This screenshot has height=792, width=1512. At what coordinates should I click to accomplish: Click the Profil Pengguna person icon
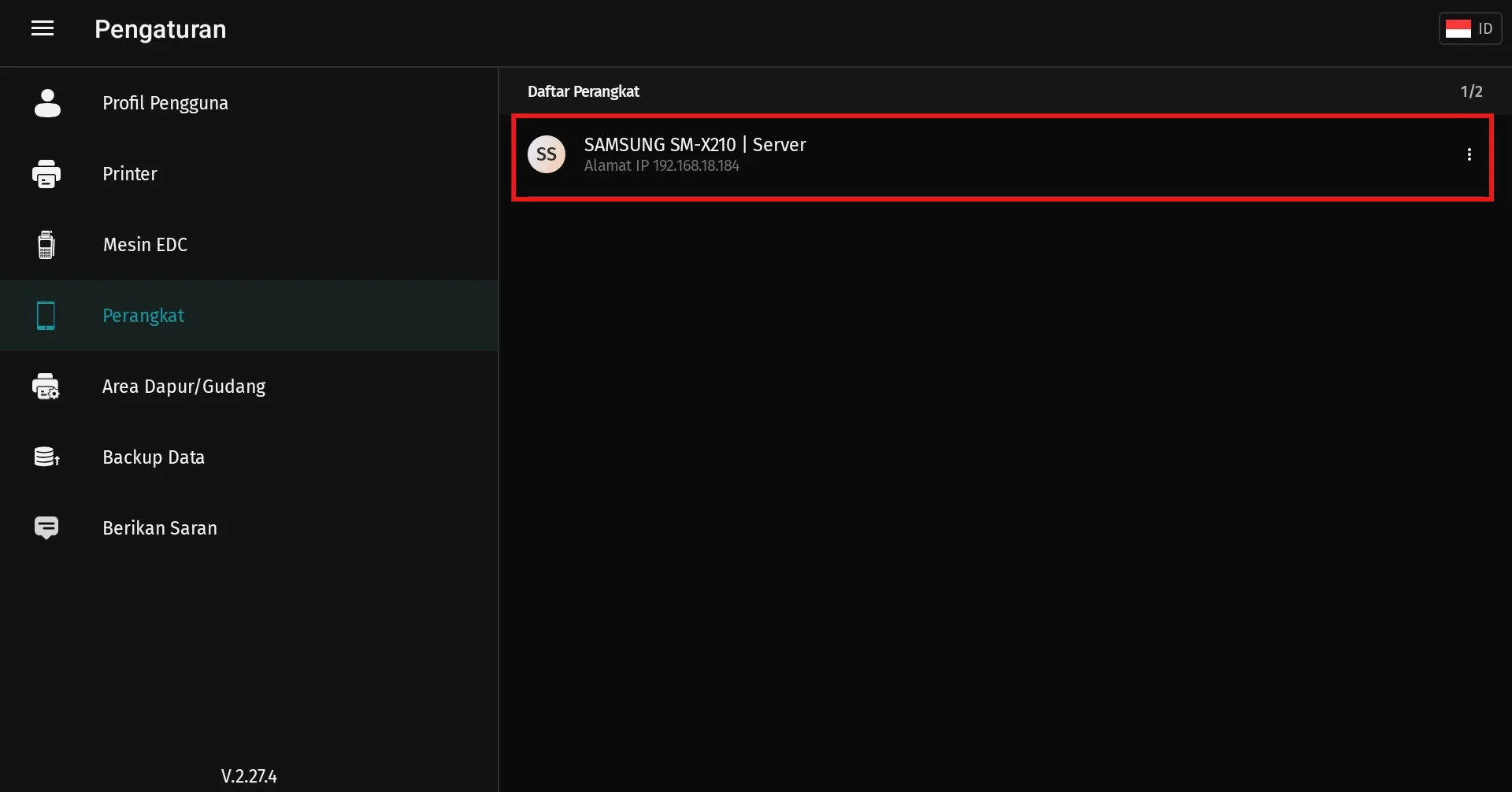click(x=47, y=103)
